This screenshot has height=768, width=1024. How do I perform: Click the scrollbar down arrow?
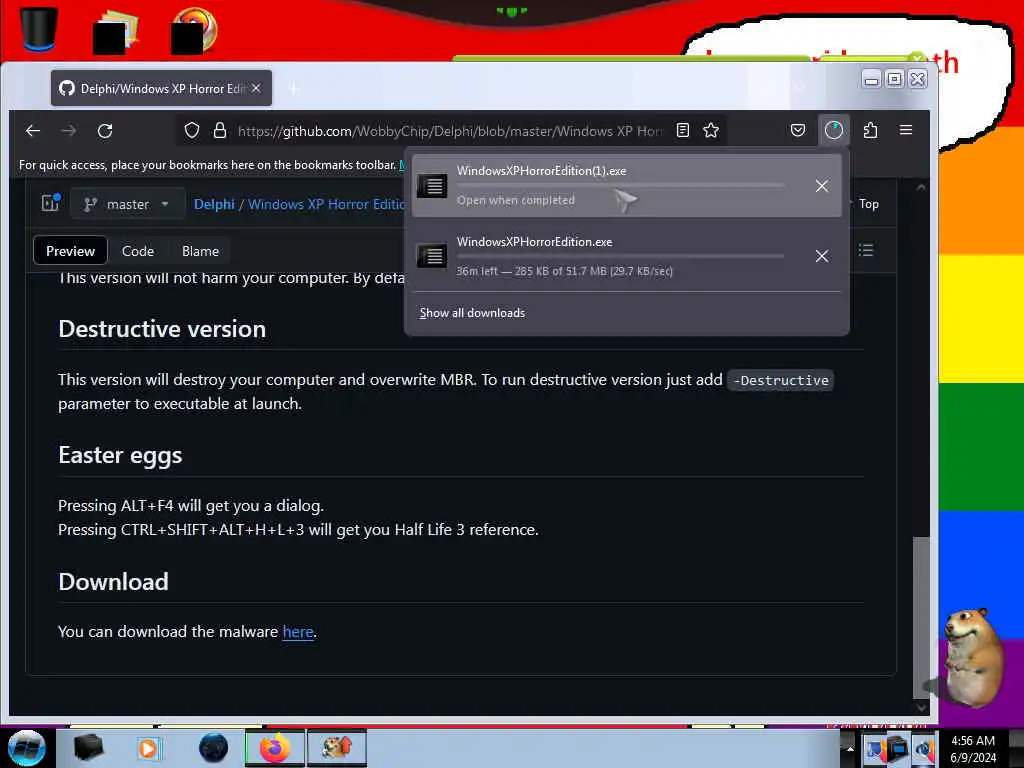(921, 707)
